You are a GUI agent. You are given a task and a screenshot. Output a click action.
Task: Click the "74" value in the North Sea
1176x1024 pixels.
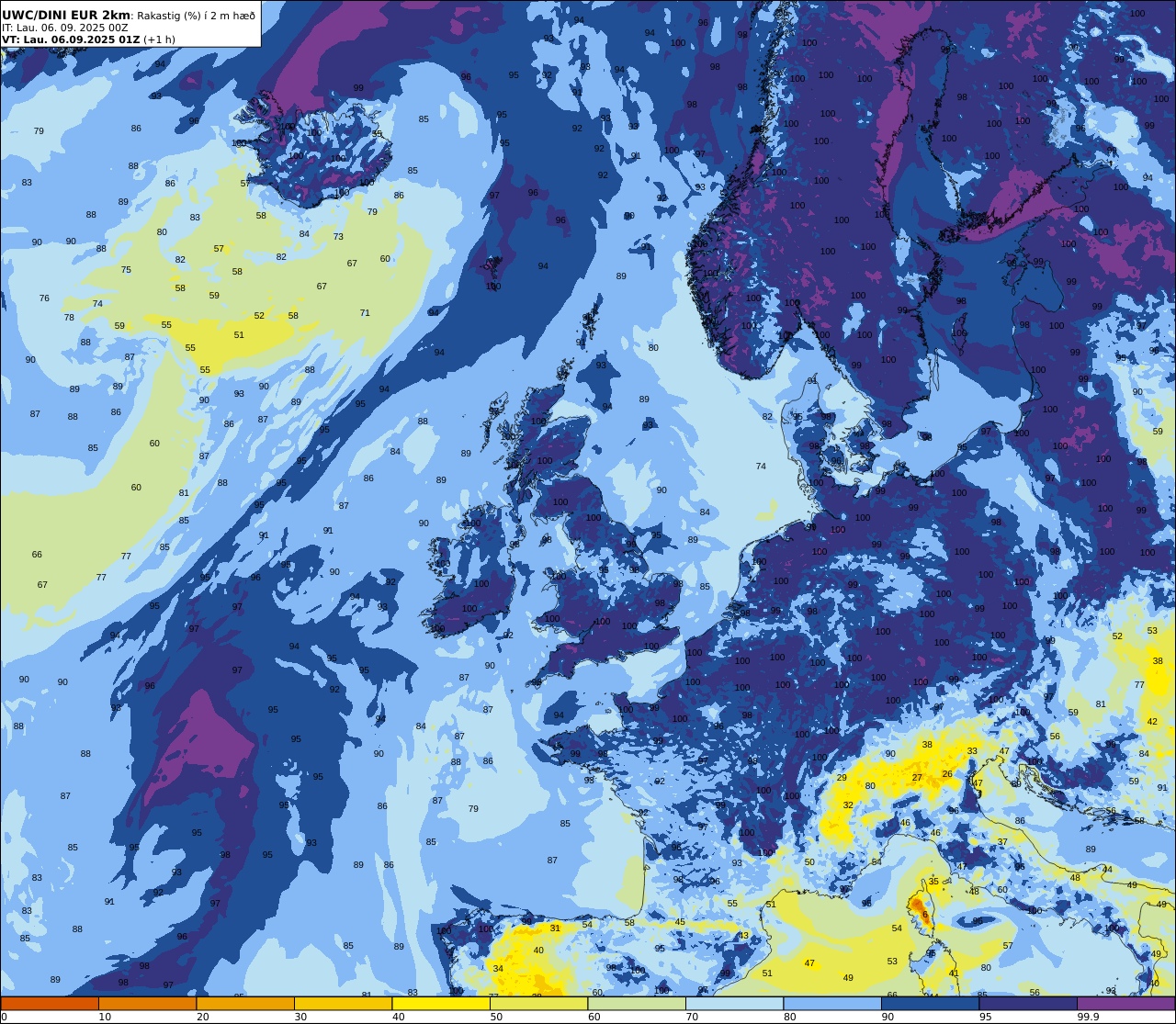tap(761, 467)
